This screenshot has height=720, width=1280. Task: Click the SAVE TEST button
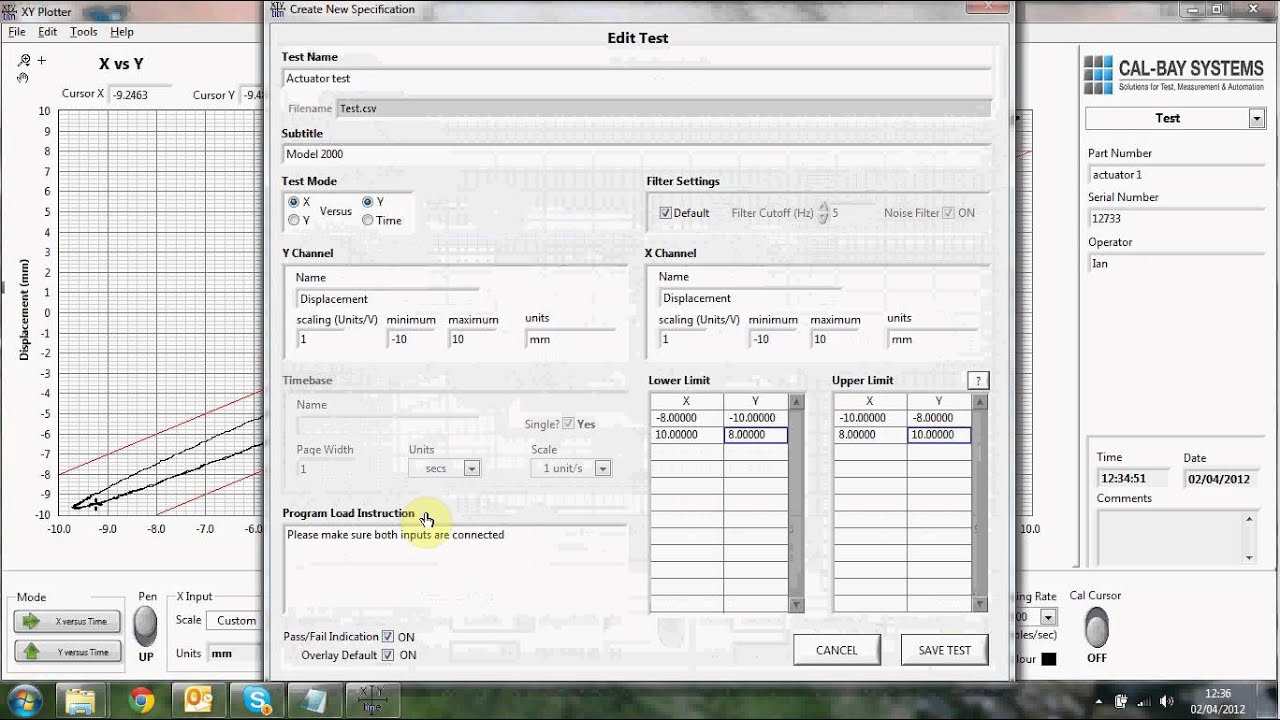945,650
